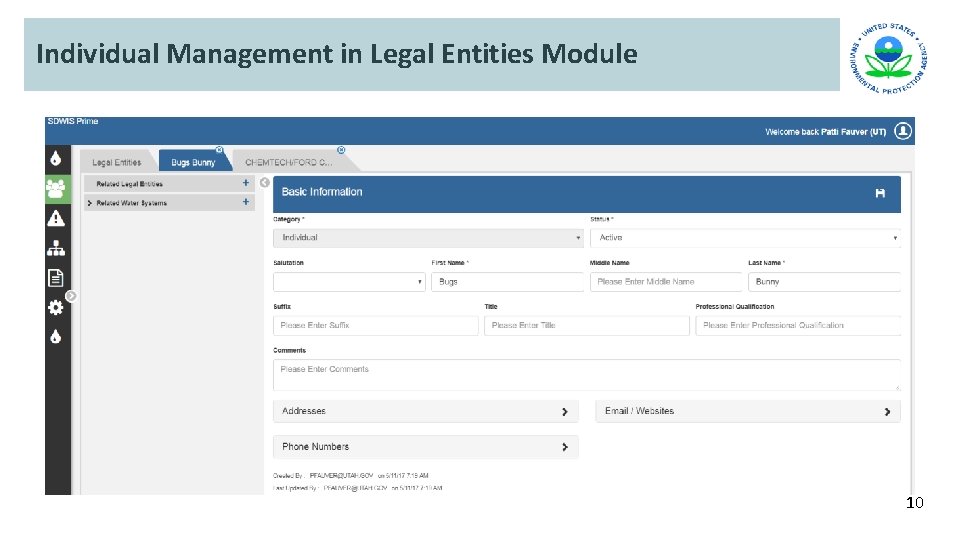Collapse the left panel using circle arrow
Image resolution: width=960 pixels, height=540 pixels.
[264, 182]
